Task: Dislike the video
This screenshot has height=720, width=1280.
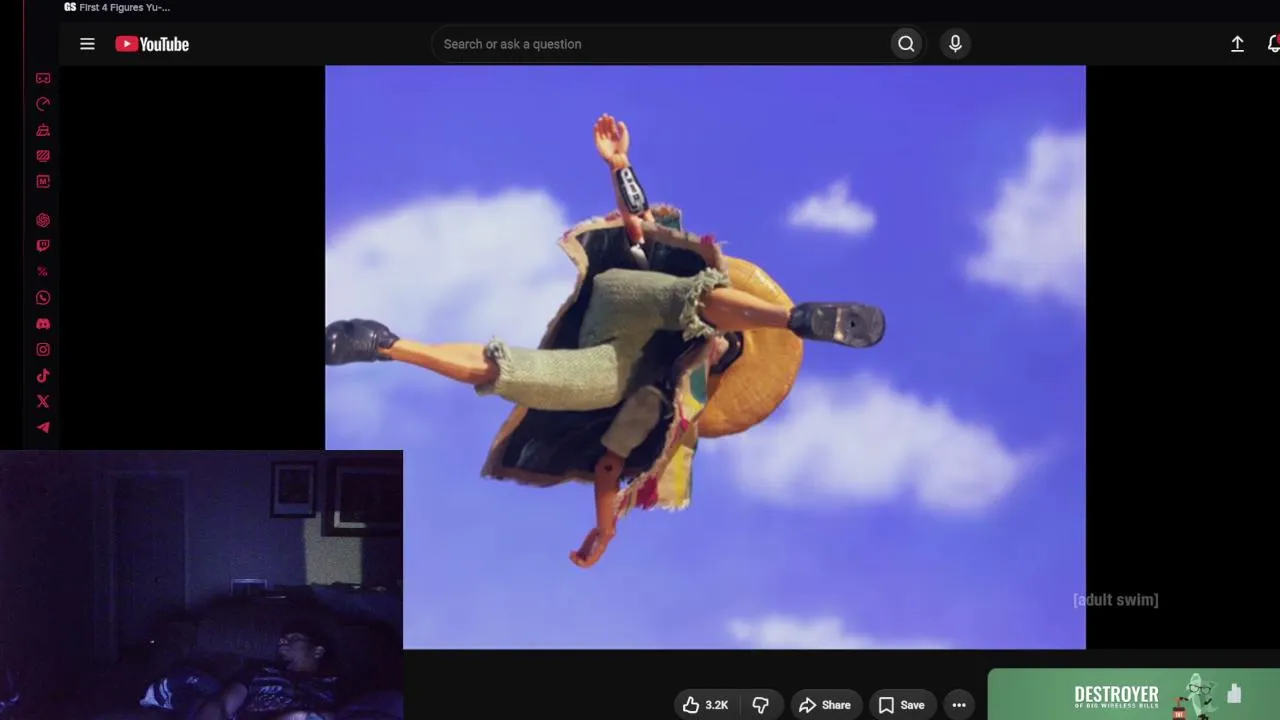Action: coord(761,705)
